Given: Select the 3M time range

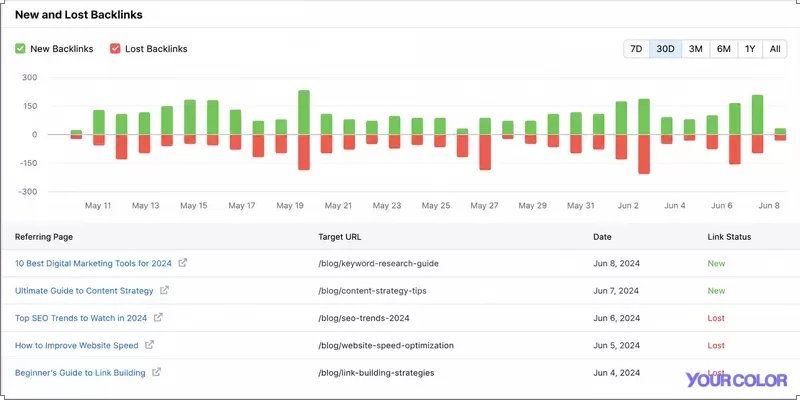Looking at the screenshot, I should pos(695,49).
